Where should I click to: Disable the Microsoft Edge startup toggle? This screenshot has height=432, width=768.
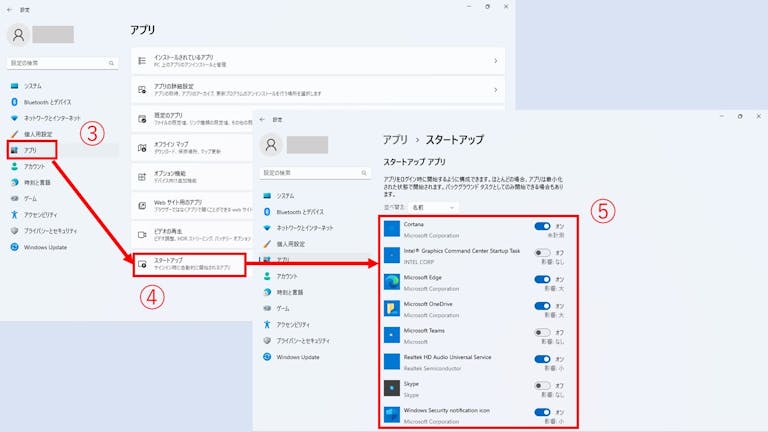pos(542,279)
